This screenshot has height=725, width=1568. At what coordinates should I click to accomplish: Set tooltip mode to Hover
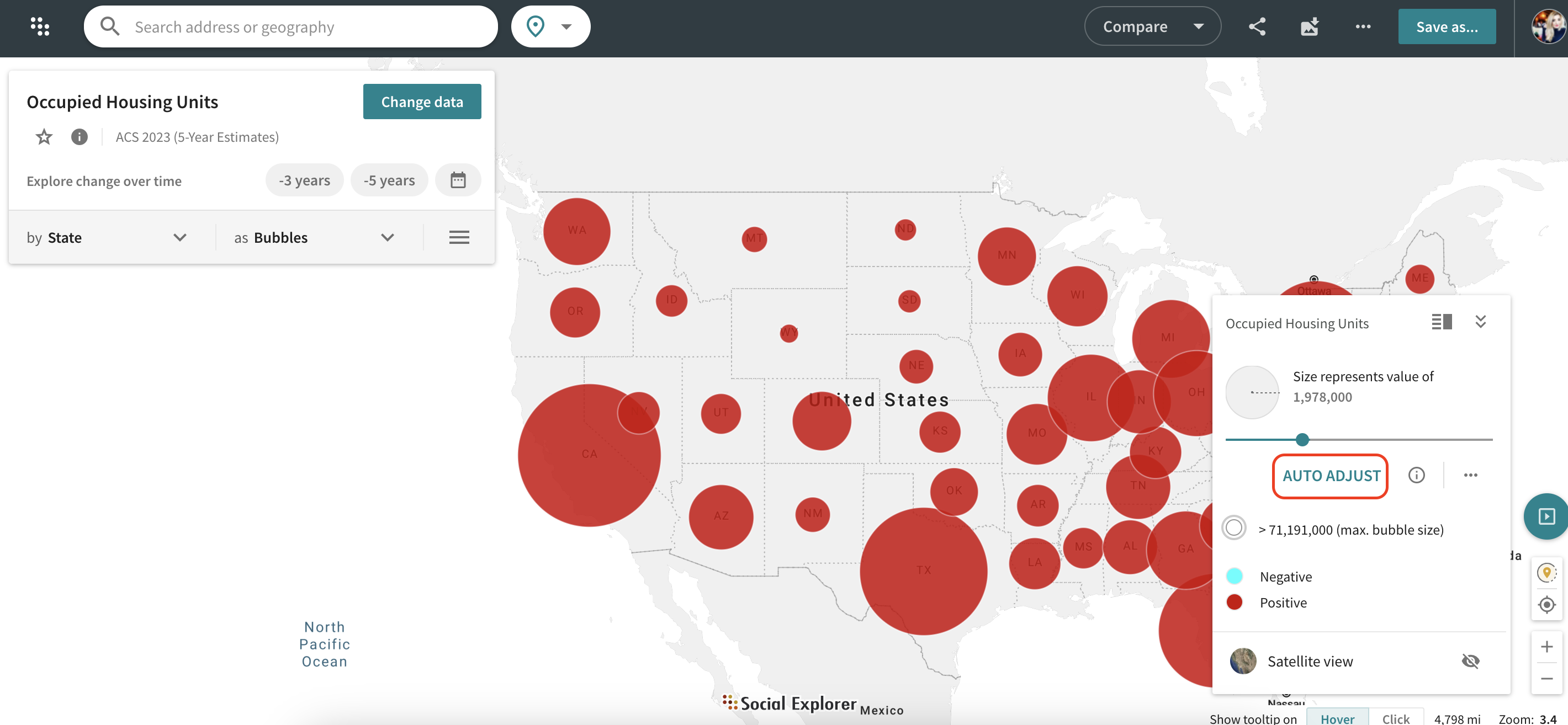(x=1337, y=718)
